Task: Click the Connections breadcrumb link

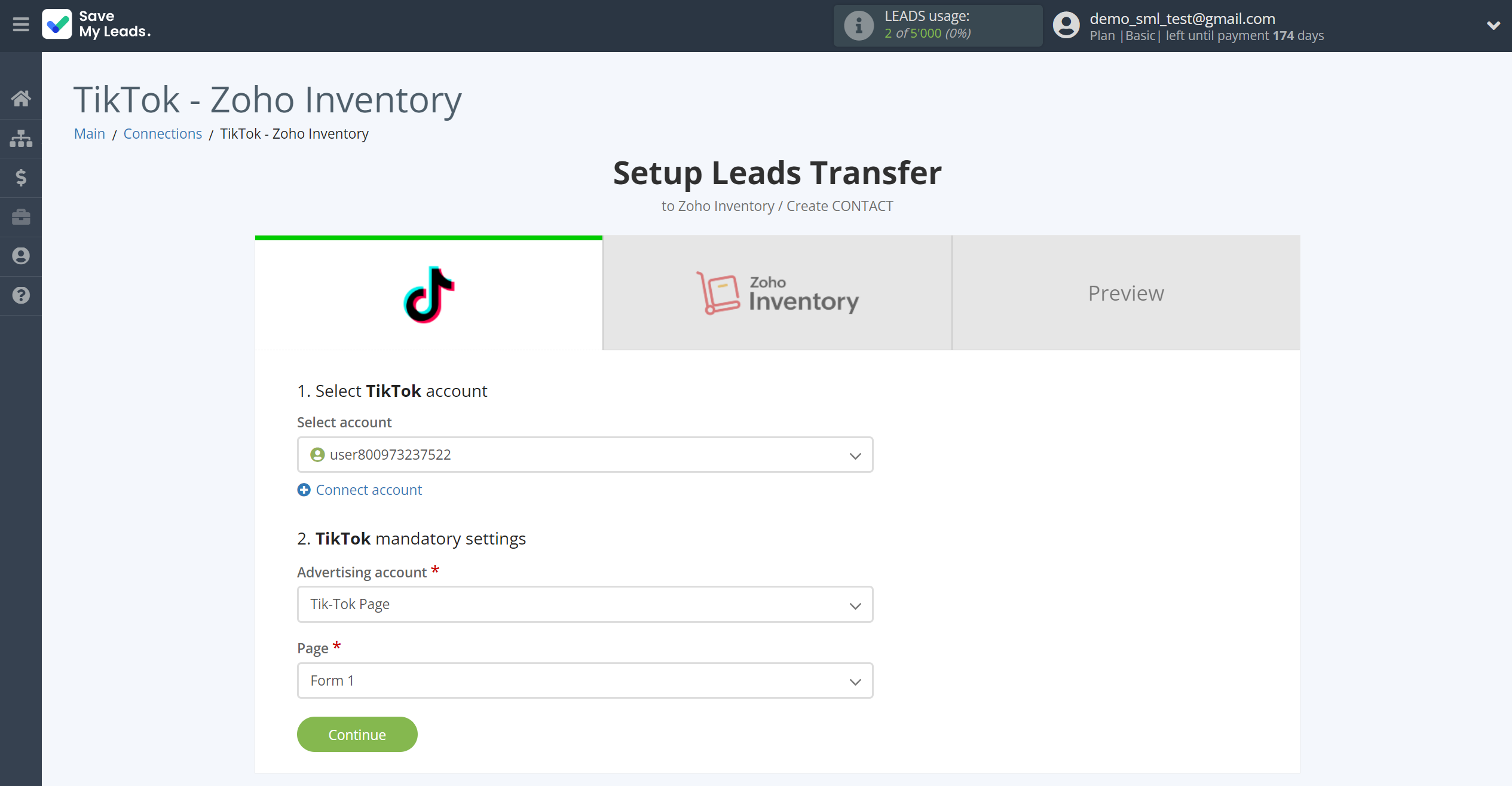Action: (162, 133)
